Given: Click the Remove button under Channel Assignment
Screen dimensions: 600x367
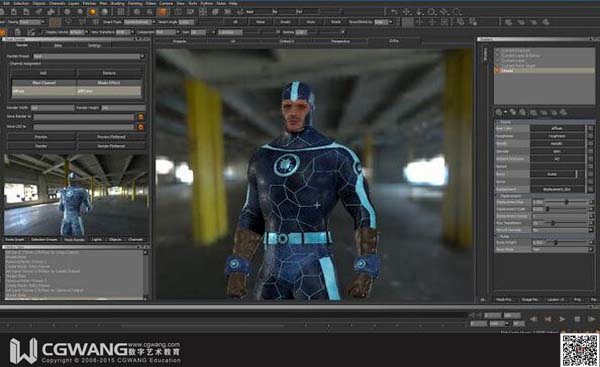Looking at the screenshot, I should tap(109, 73).
